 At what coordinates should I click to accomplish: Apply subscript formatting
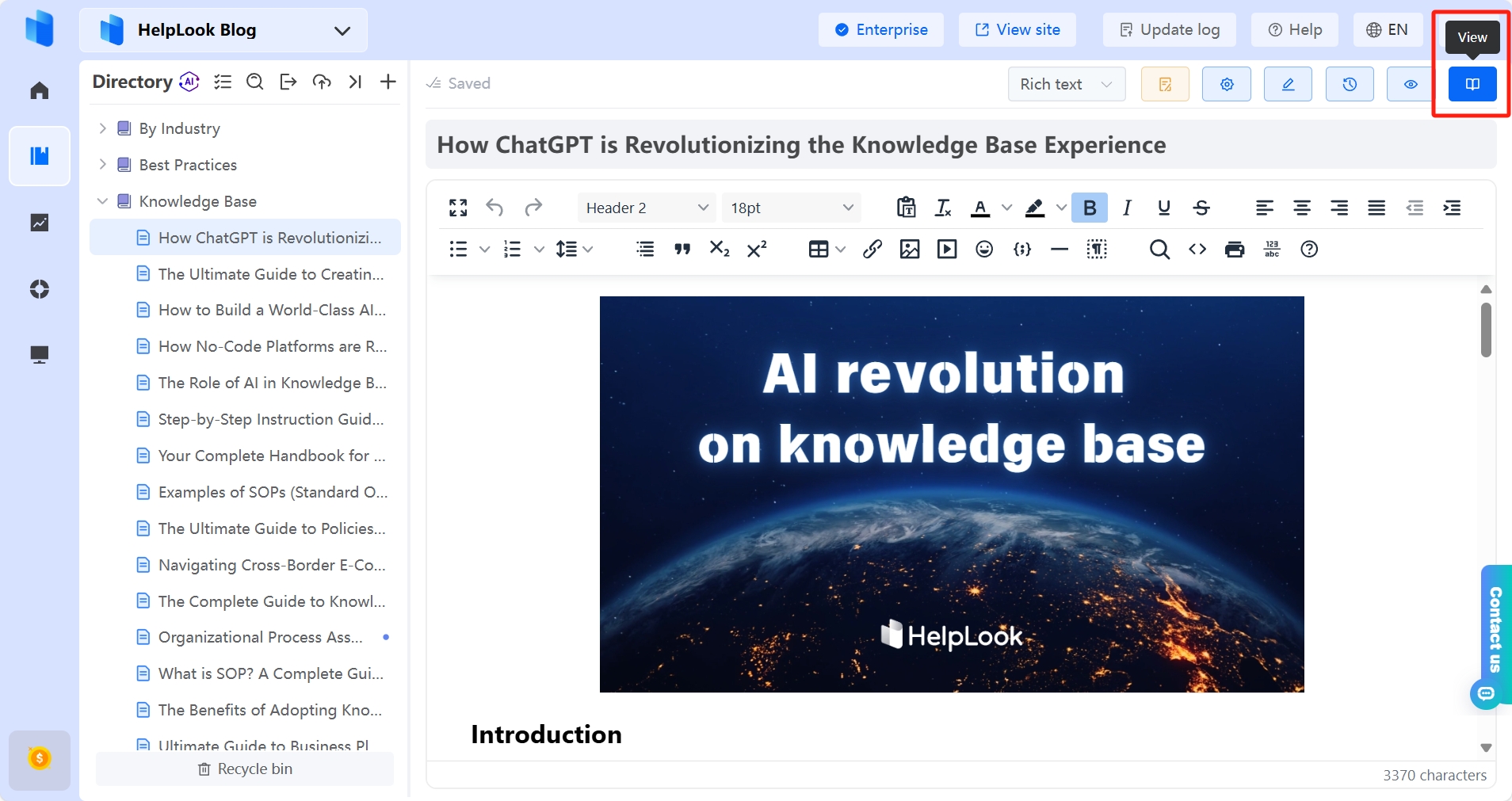[720, 250]
